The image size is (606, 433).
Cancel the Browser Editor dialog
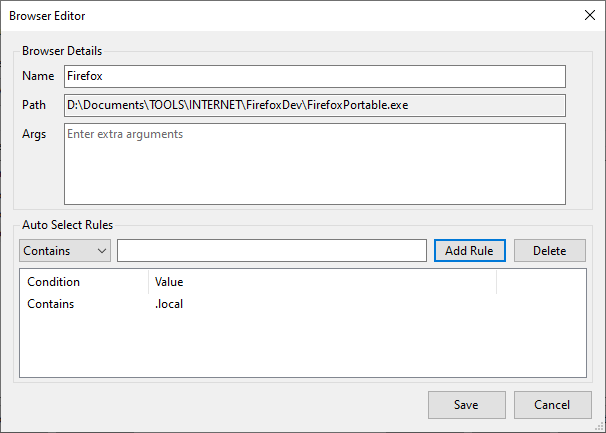(x=553, y=405)
